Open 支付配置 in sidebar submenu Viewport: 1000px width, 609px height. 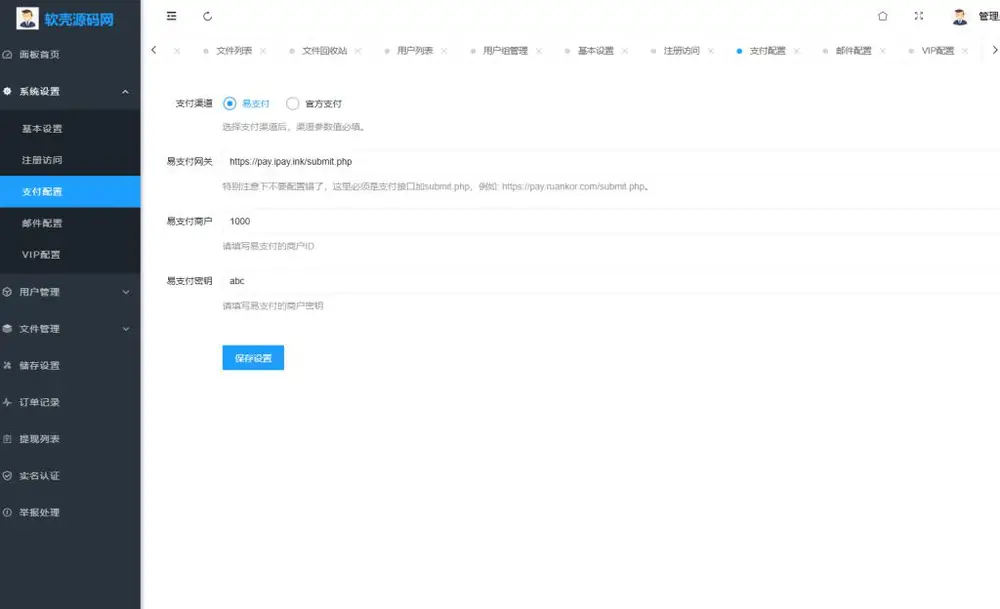click(70, 191)
